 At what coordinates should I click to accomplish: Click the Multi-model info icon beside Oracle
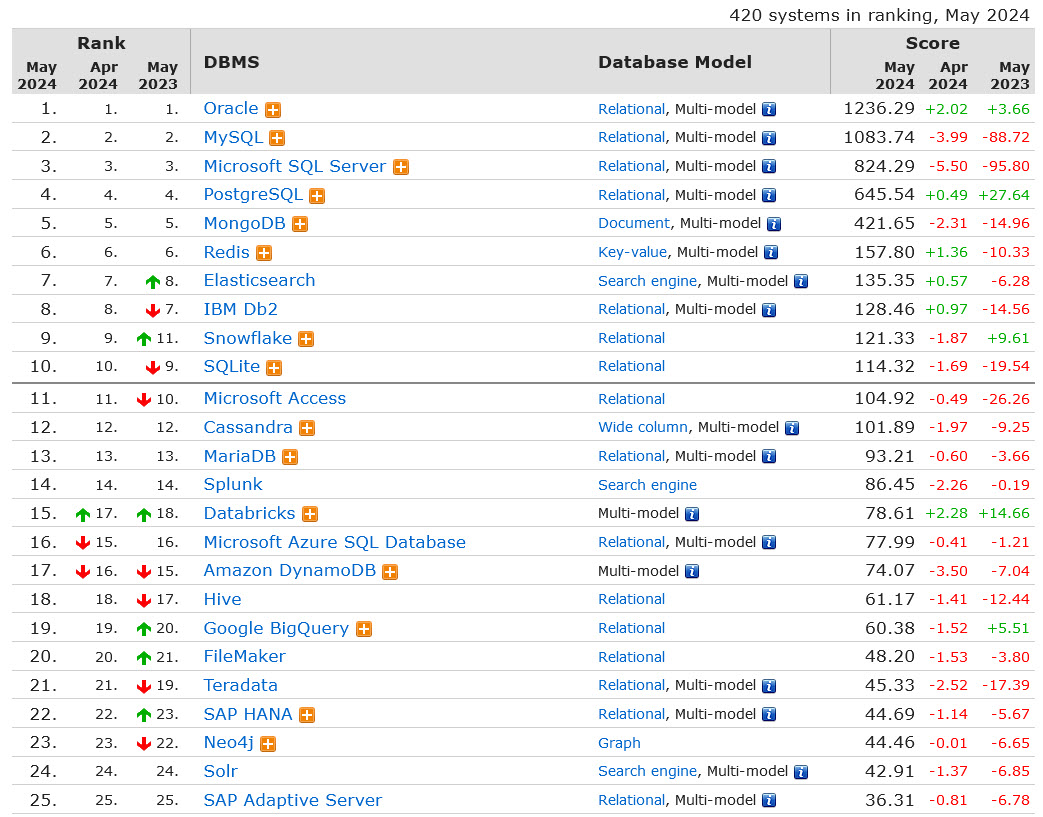point(768,108)
